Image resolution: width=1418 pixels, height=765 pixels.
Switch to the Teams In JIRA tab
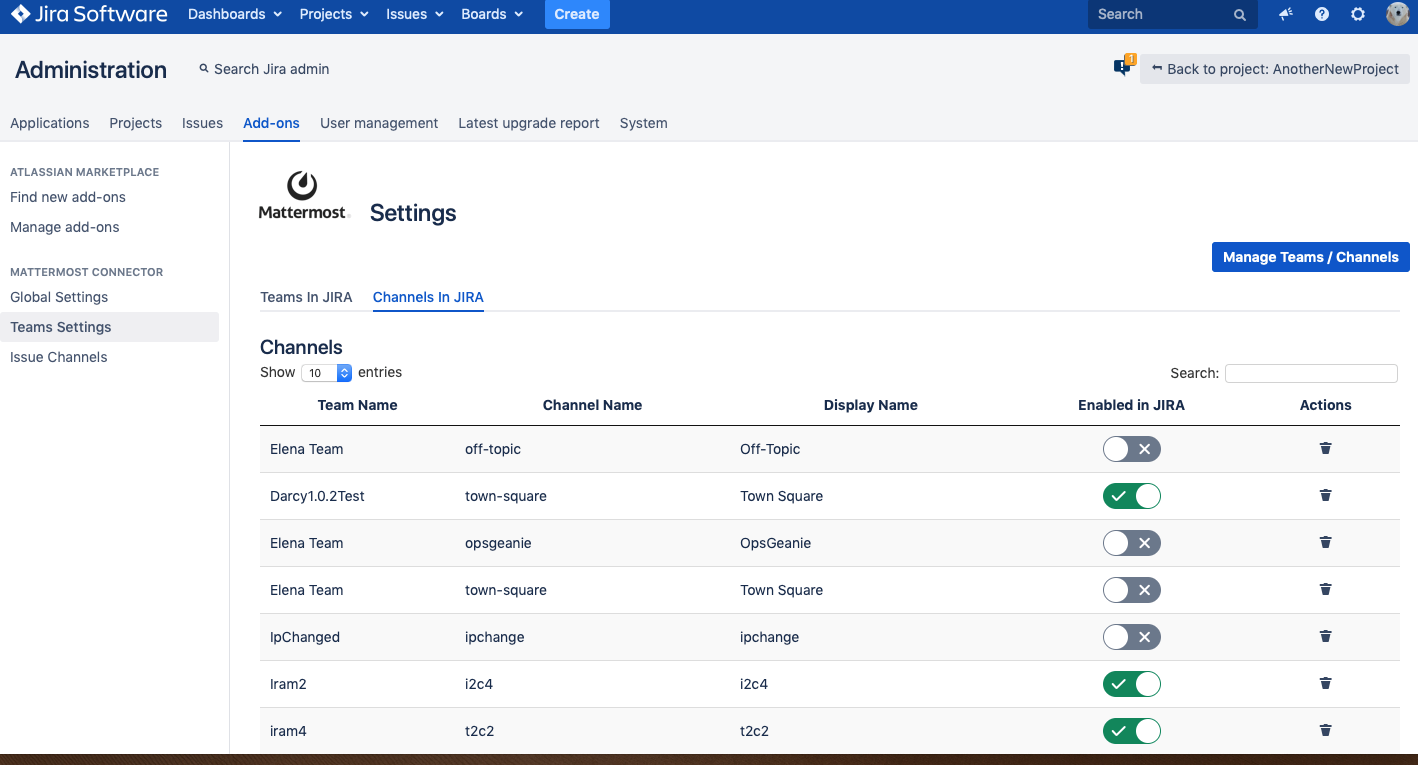306,297
